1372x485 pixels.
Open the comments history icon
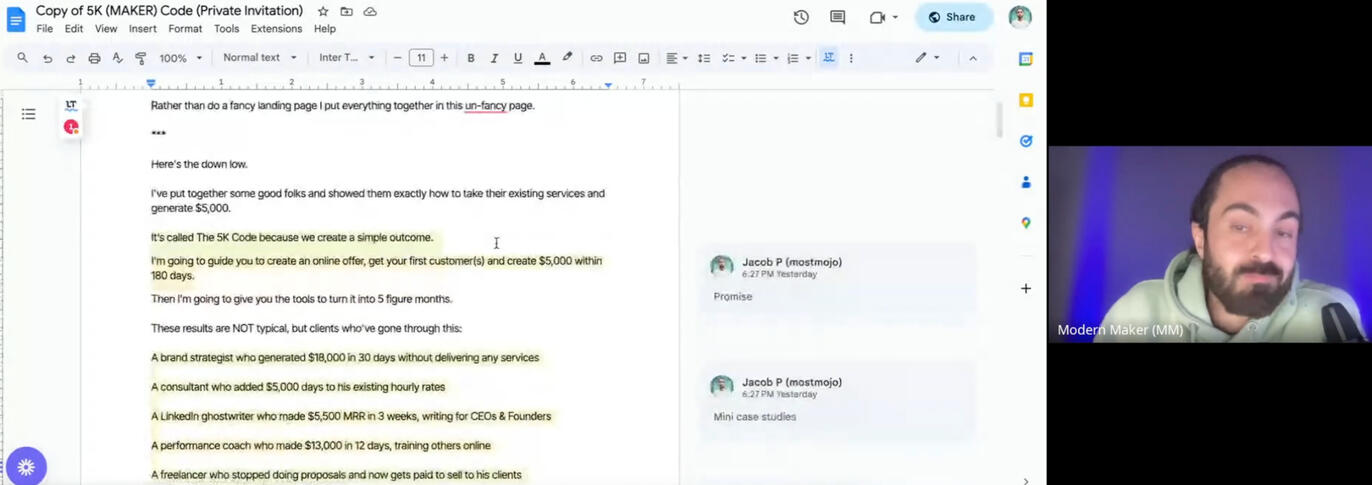coord(837,17)
